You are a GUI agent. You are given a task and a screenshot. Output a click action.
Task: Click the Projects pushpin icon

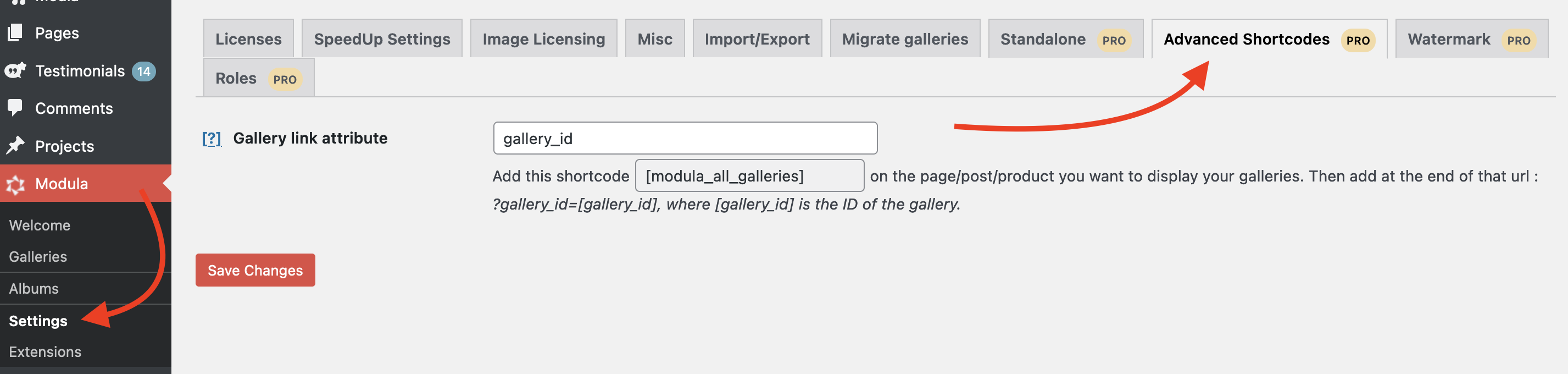click(15, 146)
